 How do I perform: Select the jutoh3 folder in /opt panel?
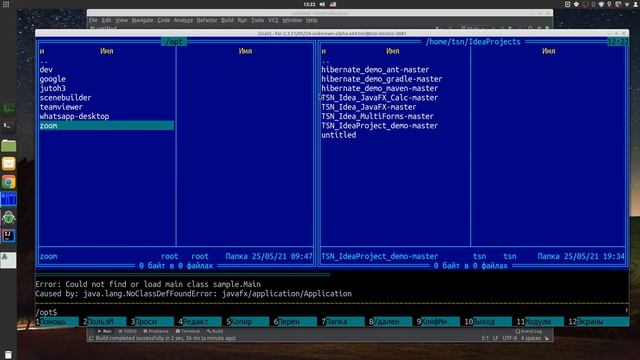[x=53, y=88]
